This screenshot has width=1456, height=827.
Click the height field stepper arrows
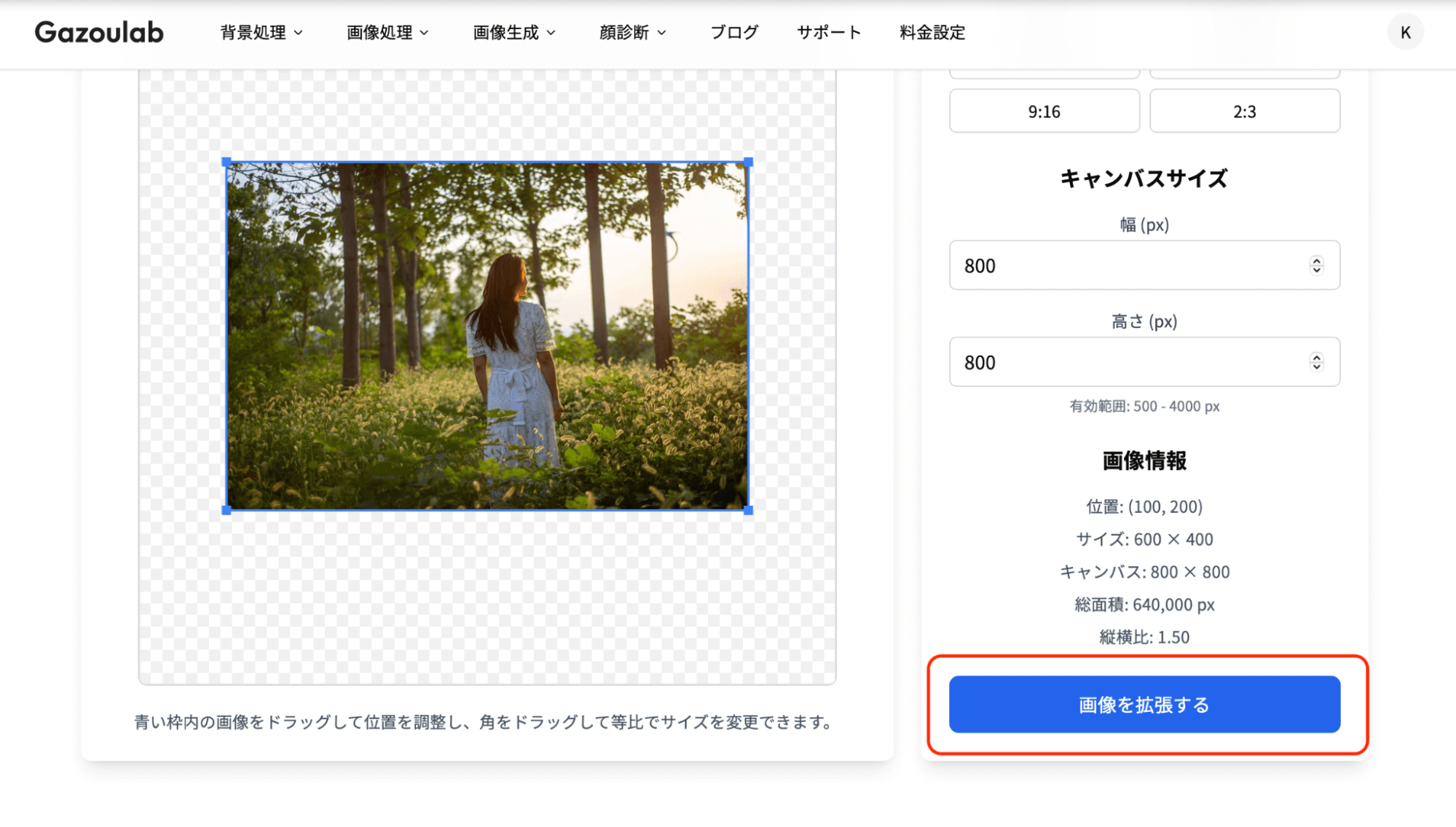click(x=1316, y=362)
